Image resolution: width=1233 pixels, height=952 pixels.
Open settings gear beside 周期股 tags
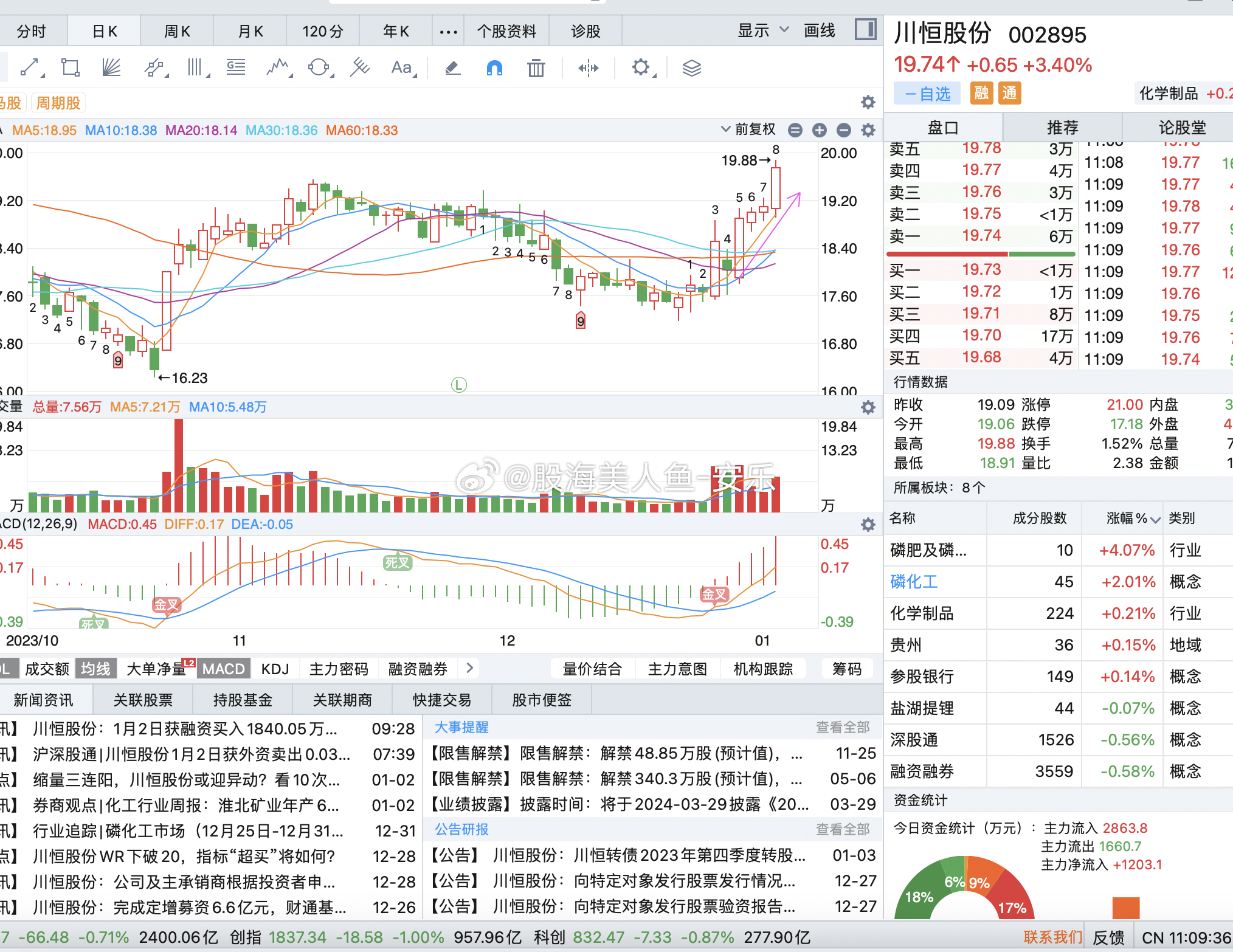click(x=868, y=102)
